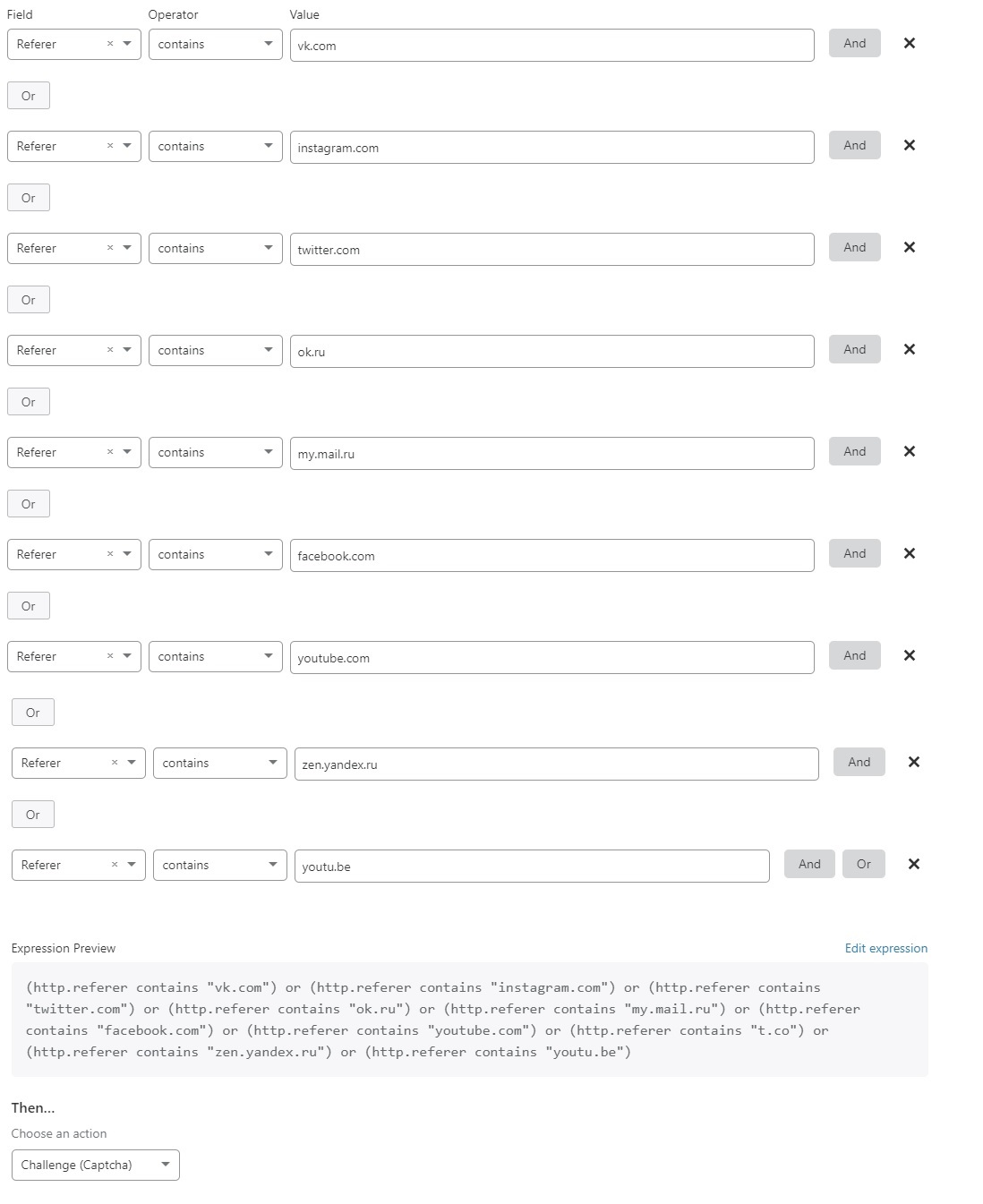Click the Or connector below the vk.com row
Viewport: 983px width, 1204px height.
pos(29,96)
